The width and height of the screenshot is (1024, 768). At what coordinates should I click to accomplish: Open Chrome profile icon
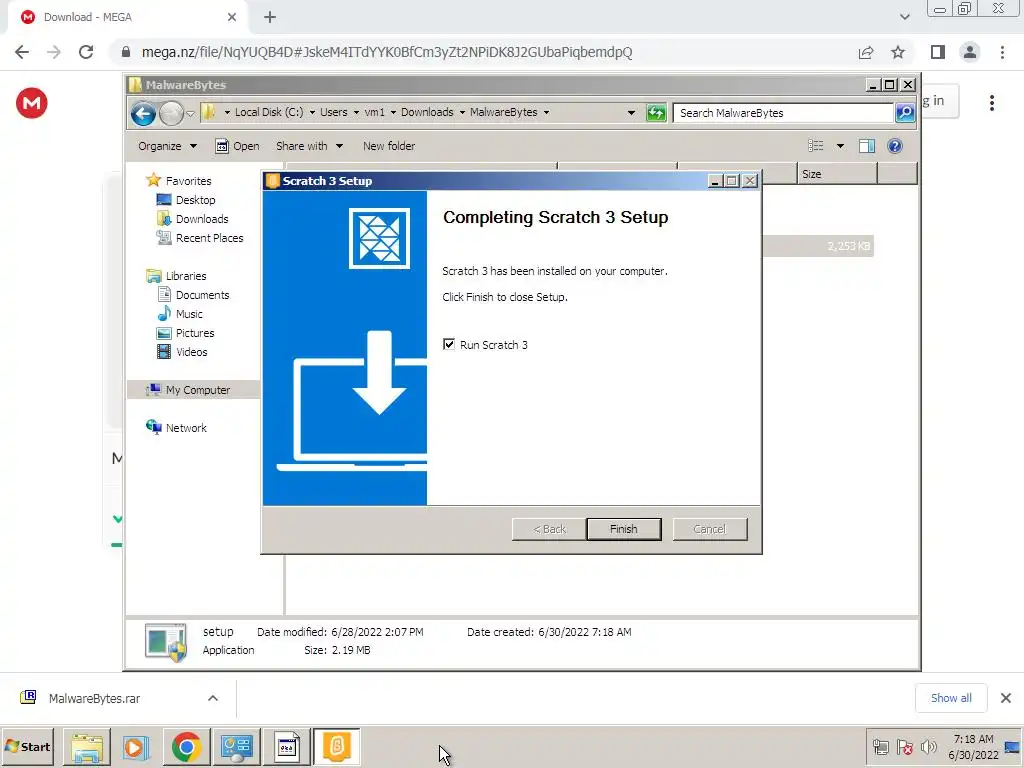pyautogui.click(x=970, y=52)
